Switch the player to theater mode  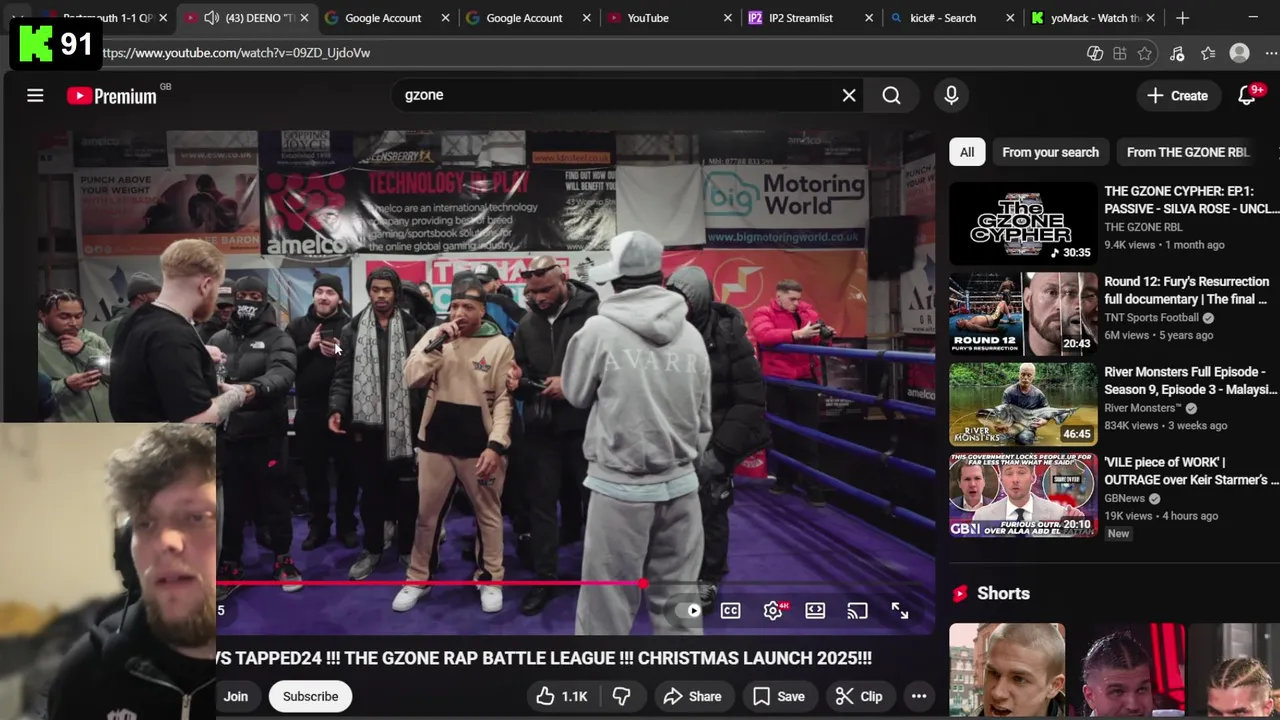point(815,610)
